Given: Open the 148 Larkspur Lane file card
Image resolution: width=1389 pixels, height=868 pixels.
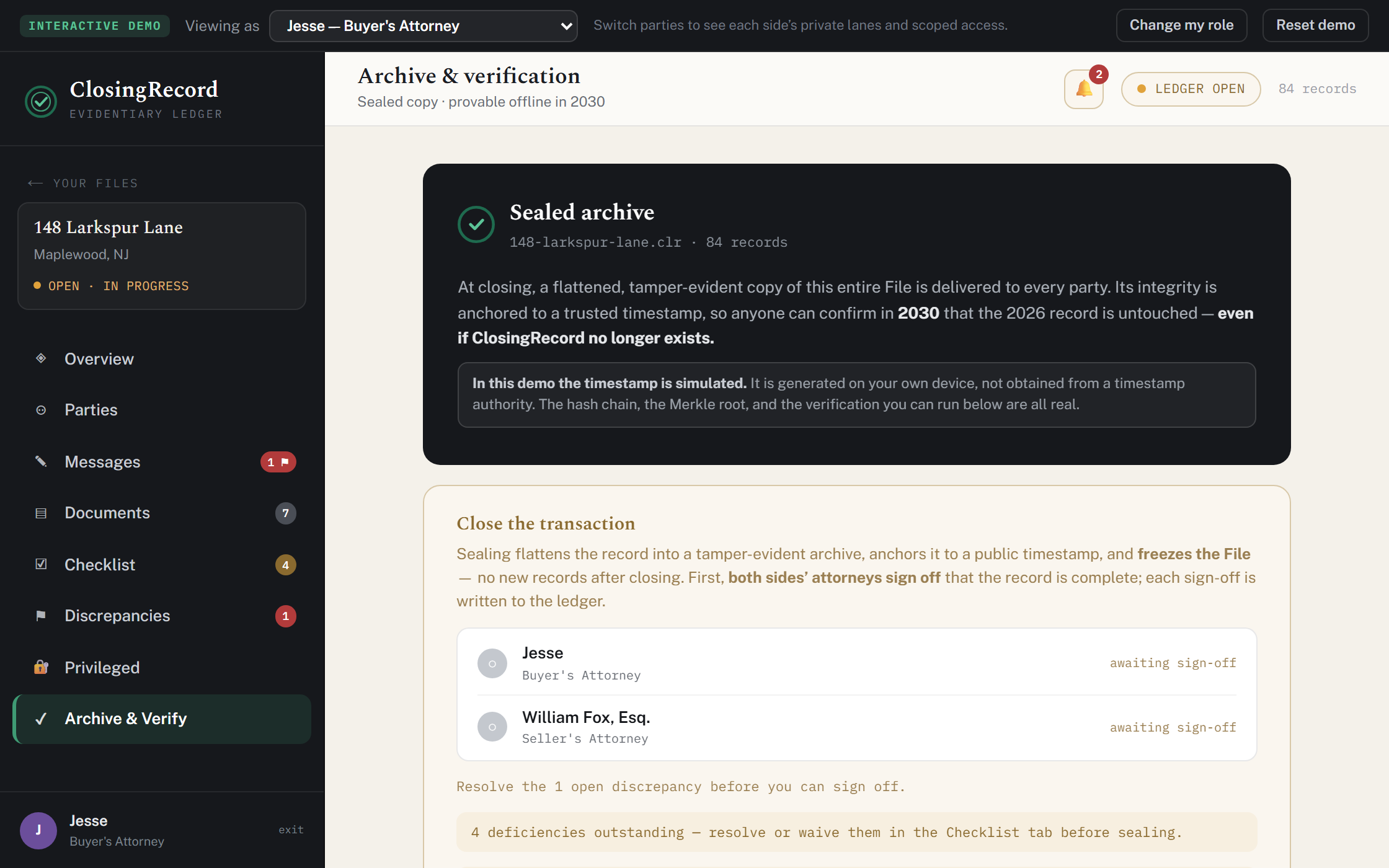Looking at the screenshot, I should pos(162,256).
